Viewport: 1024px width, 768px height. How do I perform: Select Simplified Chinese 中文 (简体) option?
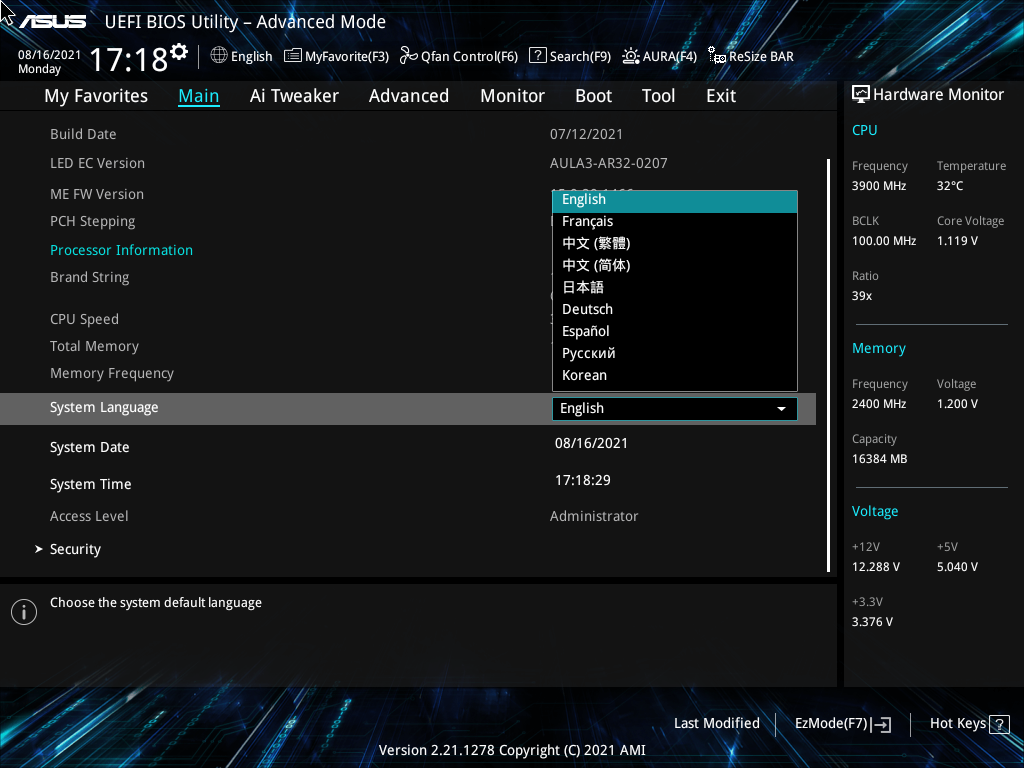tap(675, 265)
